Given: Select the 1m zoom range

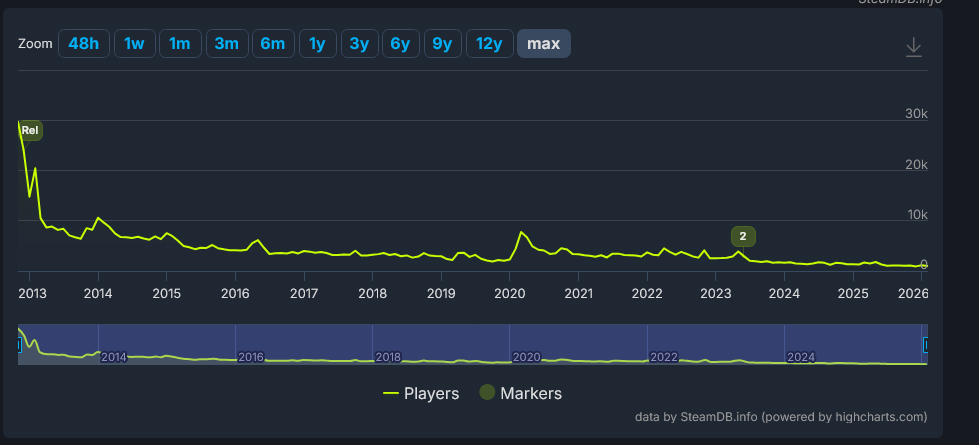Looking at the screenshot, I should click(x=180, y=44).
